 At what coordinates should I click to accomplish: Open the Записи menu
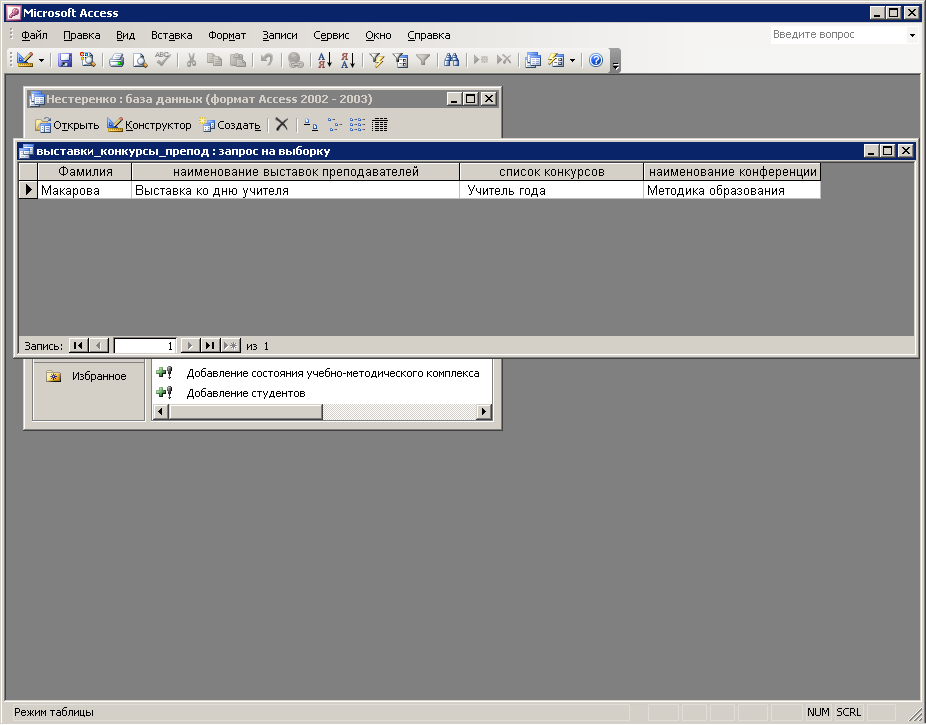[280, 35]
